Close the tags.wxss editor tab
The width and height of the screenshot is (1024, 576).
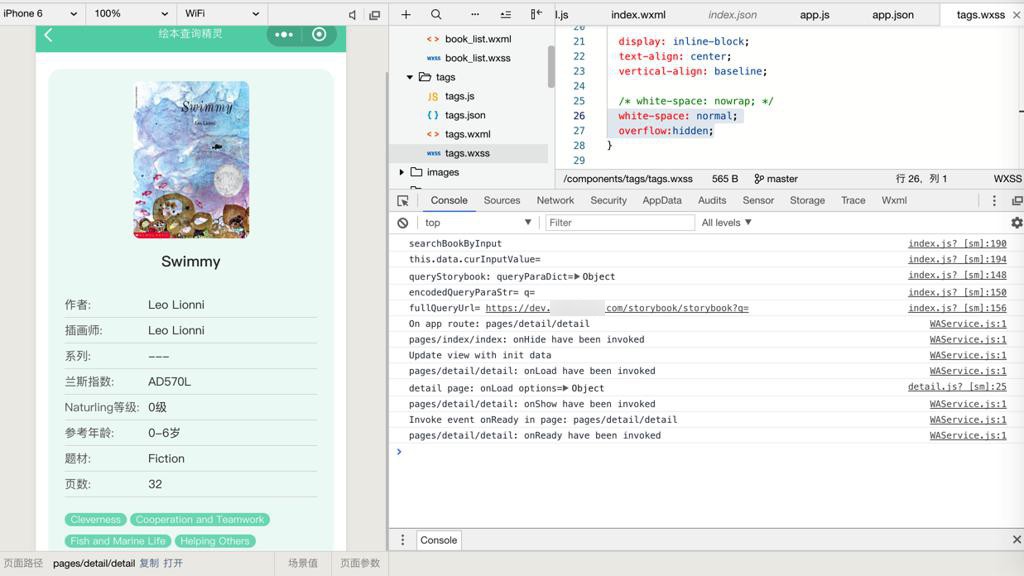pyautogui.click(x=1016, y=14)
